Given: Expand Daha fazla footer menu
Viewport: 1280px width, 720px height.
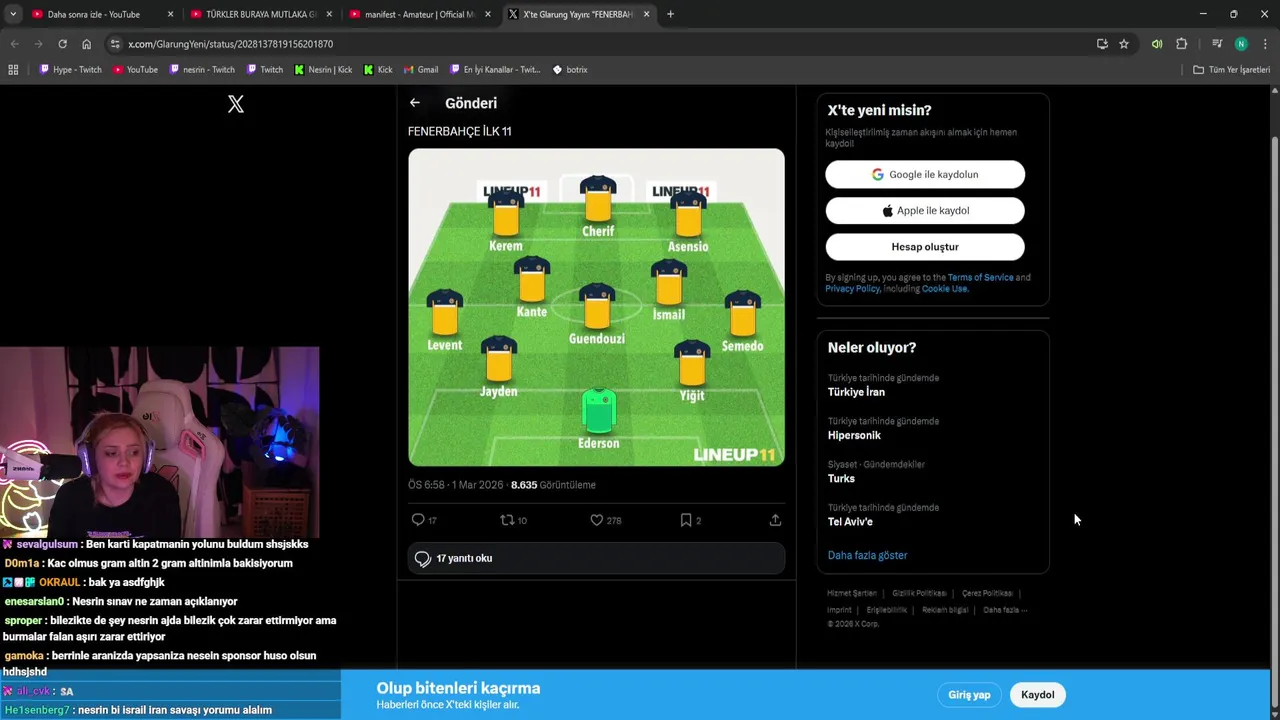Looking at the screenshot, I should (1005, 609).
